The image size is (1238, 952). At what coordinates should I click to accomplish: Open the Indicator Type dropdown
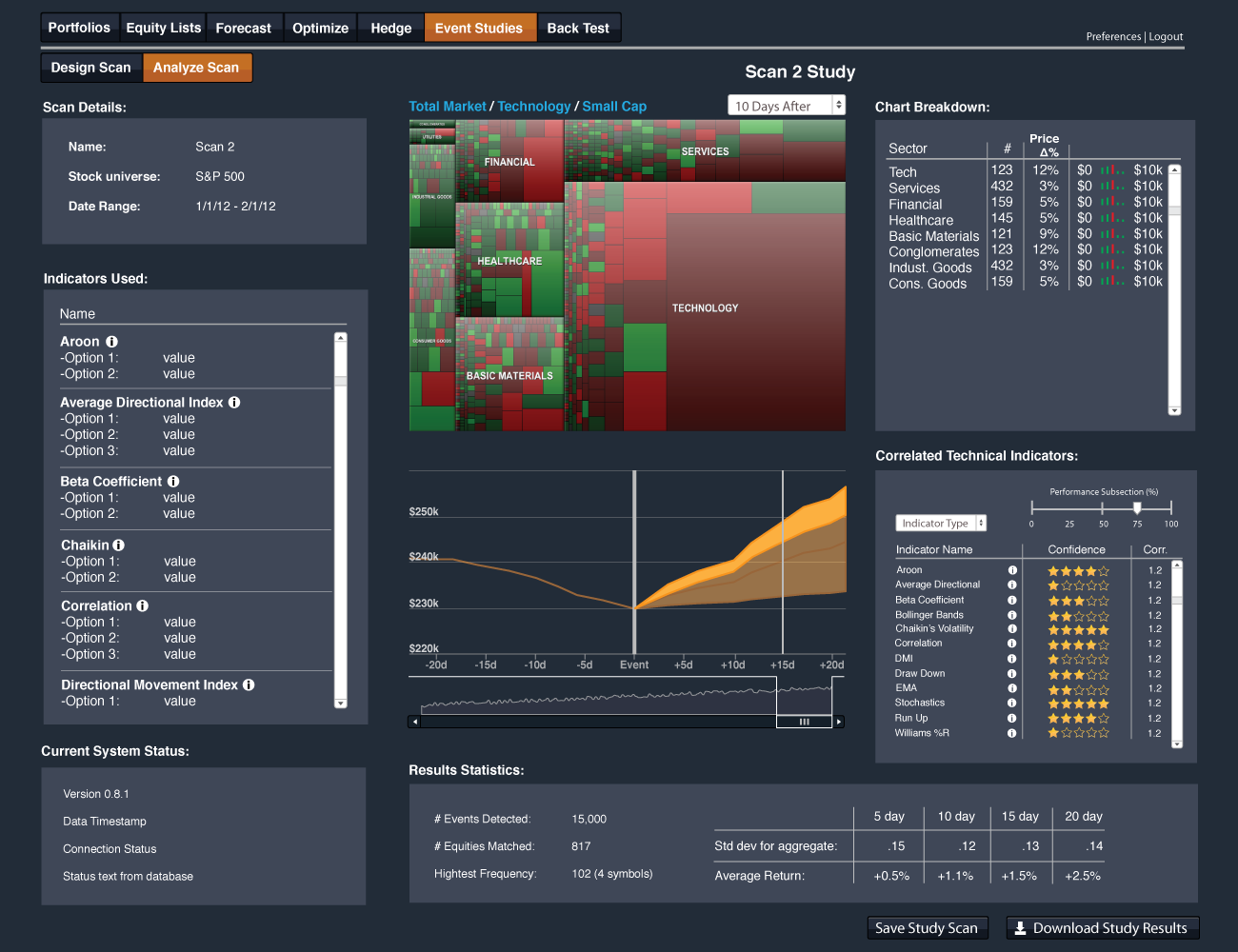(x=941, y=523)
